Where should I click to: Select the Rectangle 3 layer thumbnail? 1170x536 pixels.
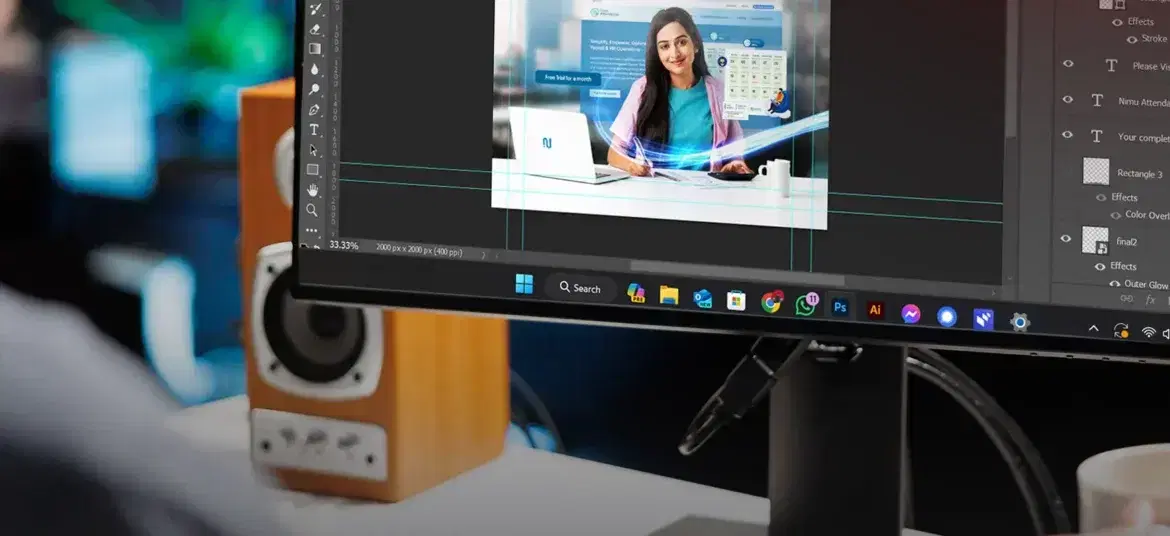coord(1097,172)
